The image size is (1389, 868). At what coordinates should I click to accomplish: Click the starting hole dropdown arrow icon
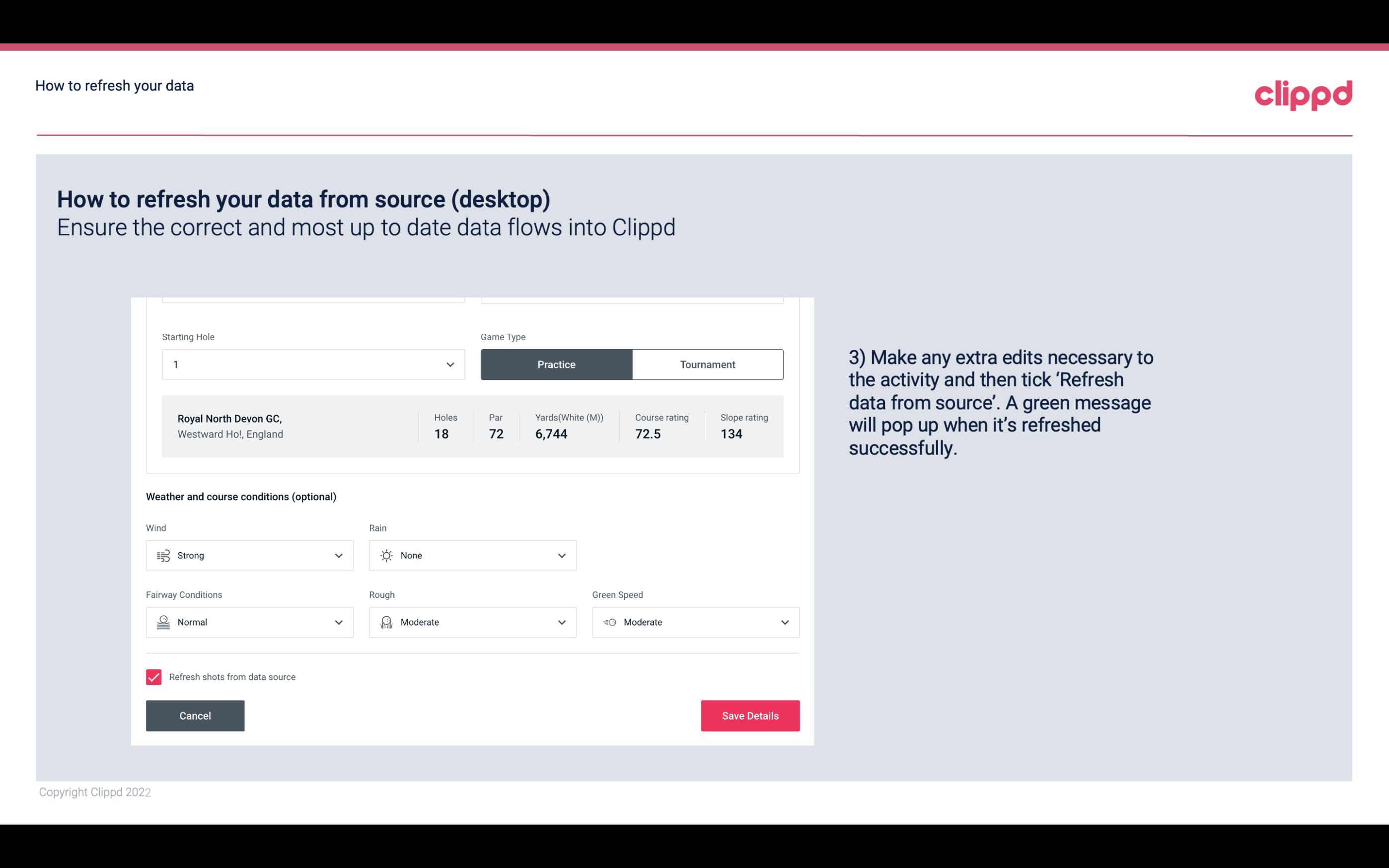[x=449, y=364]
